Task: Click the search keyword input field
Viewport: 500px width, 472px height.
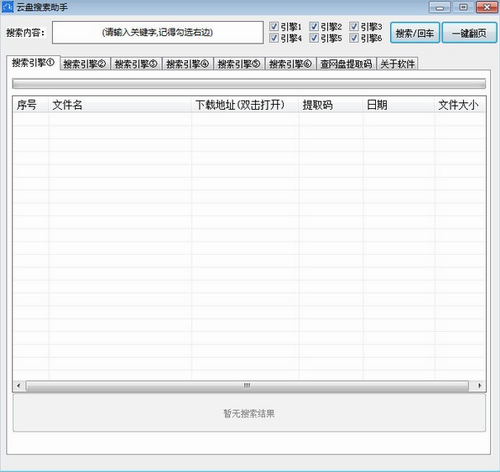Action: (x=158, y=32)
